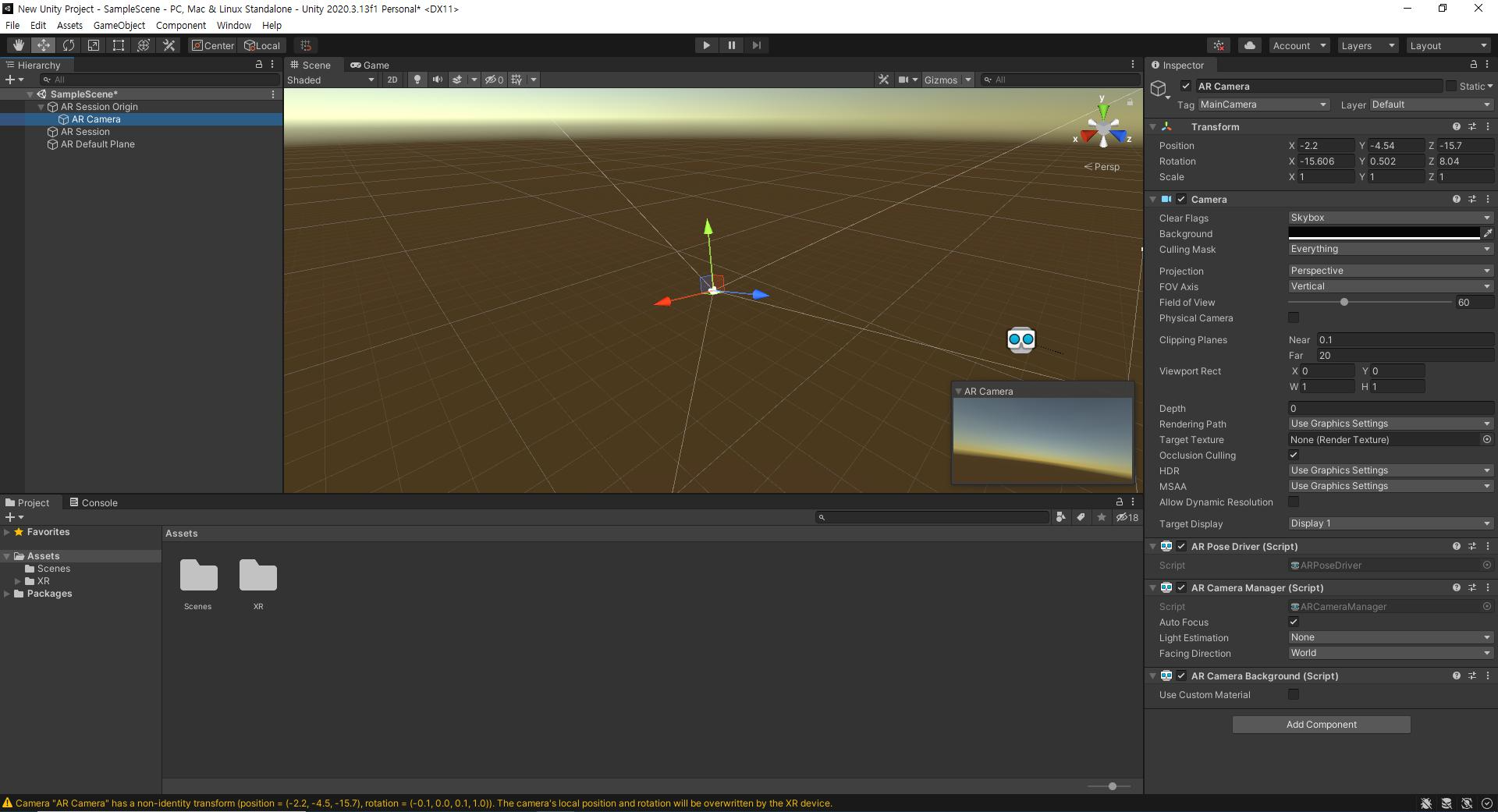This screenshot has width=1498, height=812.
Task: Toggle grid snapping icon in toolbar
Action: pyautogui.click(x=306, y=45)
